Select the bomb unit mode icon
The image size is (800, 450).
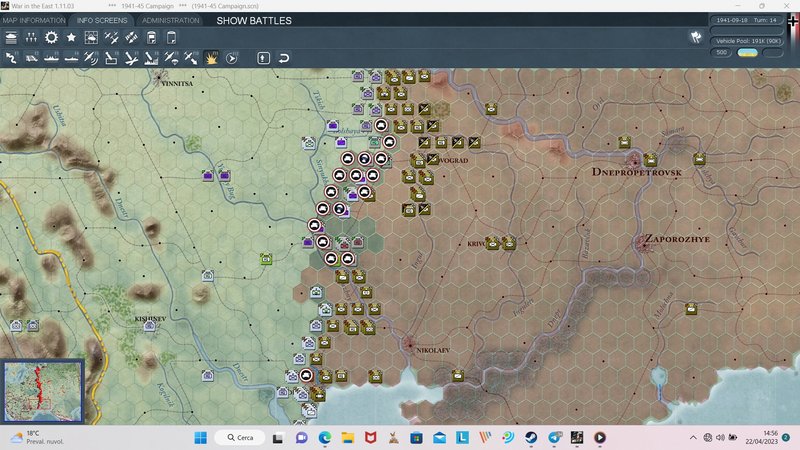(x=111, y=58)
